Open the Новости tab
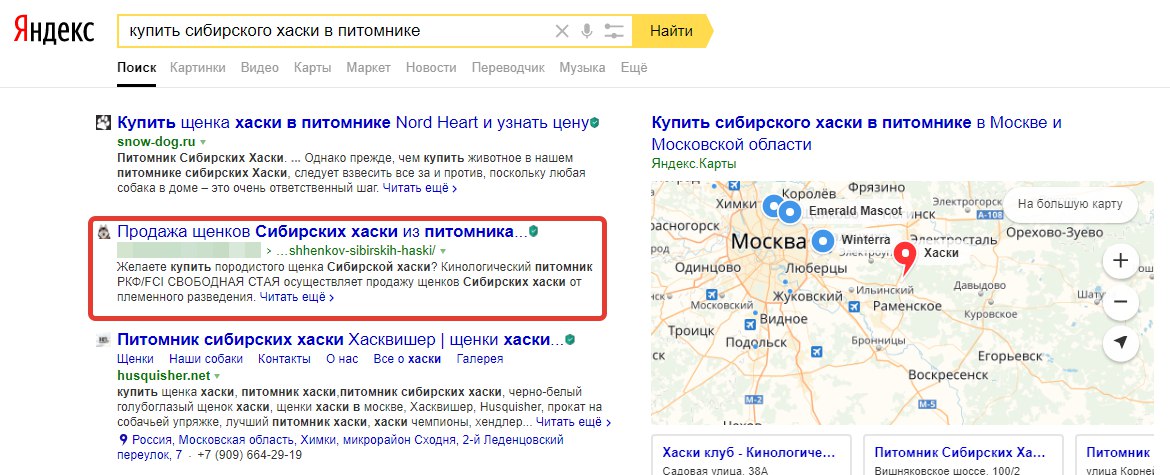The image size is (1170, 475). [x=431, y=68]
